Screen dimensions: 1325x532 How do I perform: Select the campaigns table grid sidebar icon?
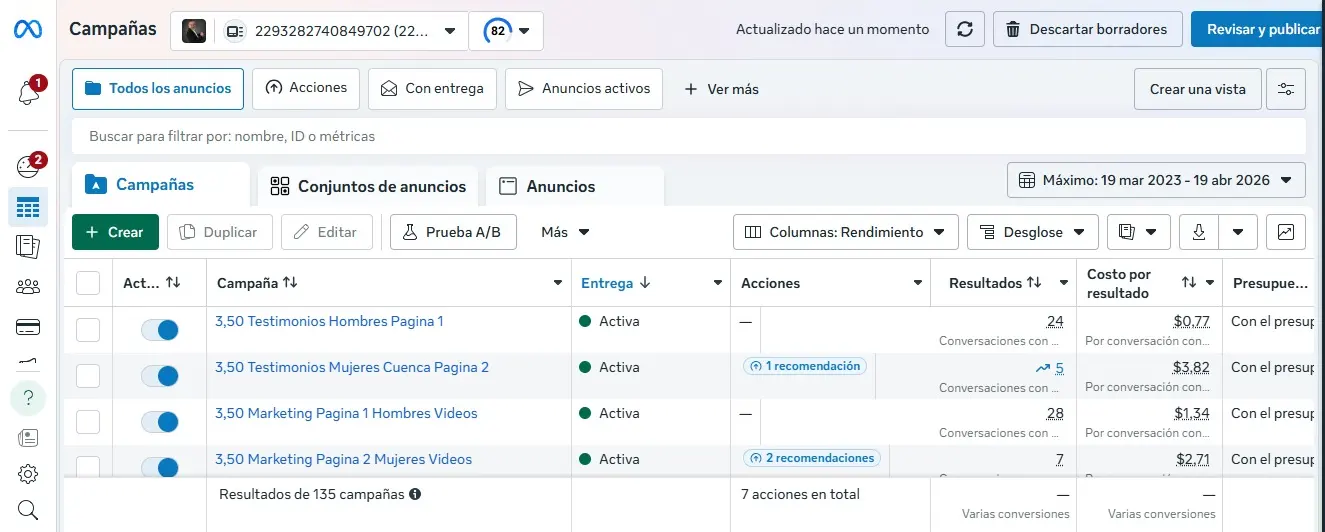(28, 208)
